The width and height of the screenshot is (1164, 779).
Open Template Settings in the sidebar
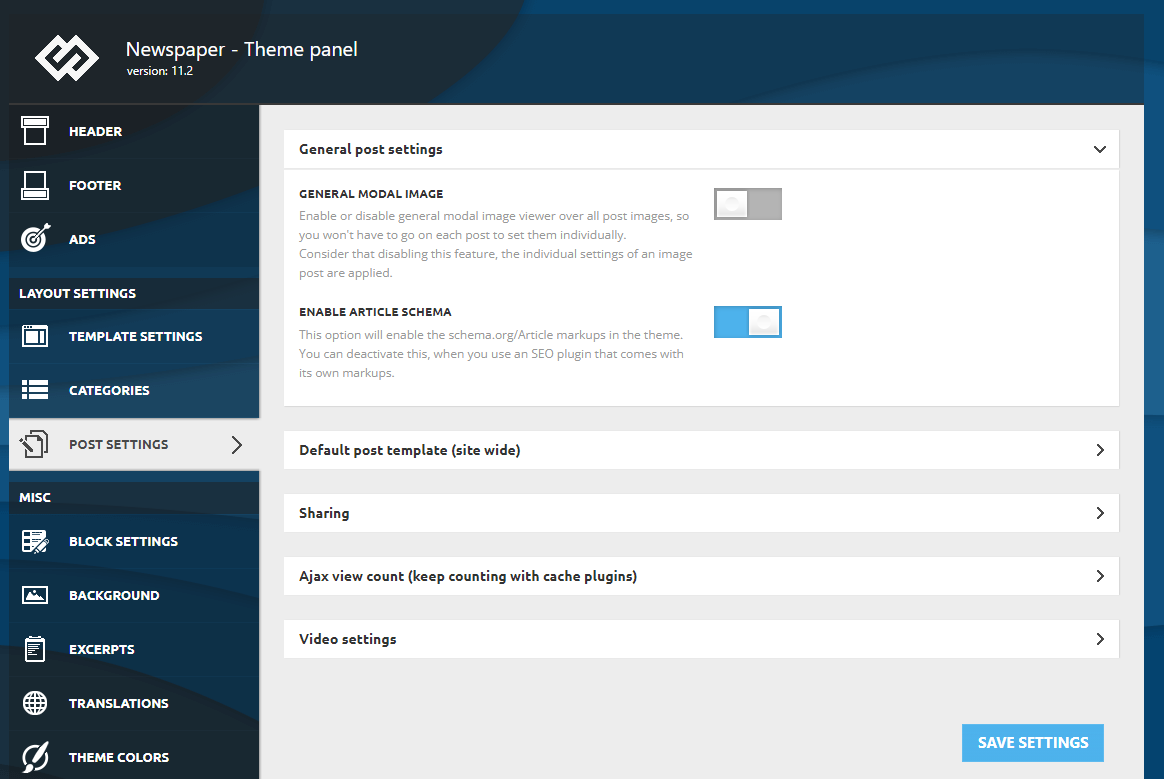click(134, 336)
